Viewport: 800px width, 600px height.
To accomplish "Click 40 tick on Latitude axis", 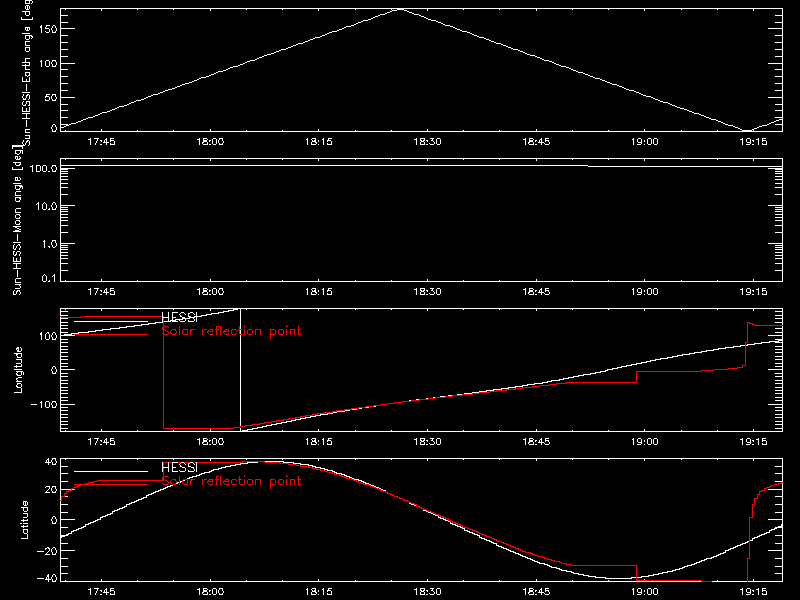I will pyautogui.click(x=51, y=462).
